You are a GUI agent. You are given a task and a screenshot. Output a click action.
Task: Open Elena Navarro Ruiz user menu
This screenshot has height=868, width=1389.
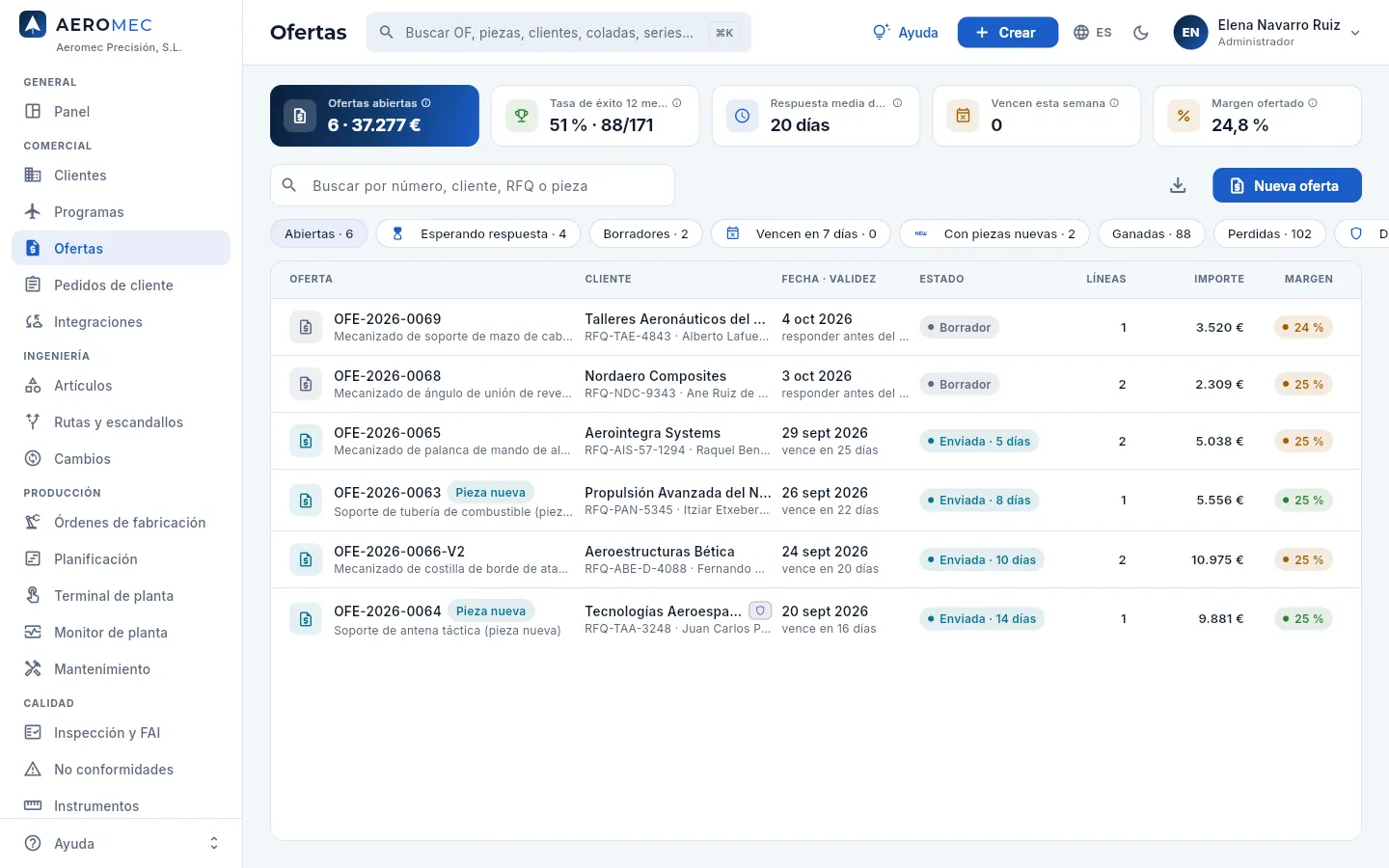pos(1266,33)
